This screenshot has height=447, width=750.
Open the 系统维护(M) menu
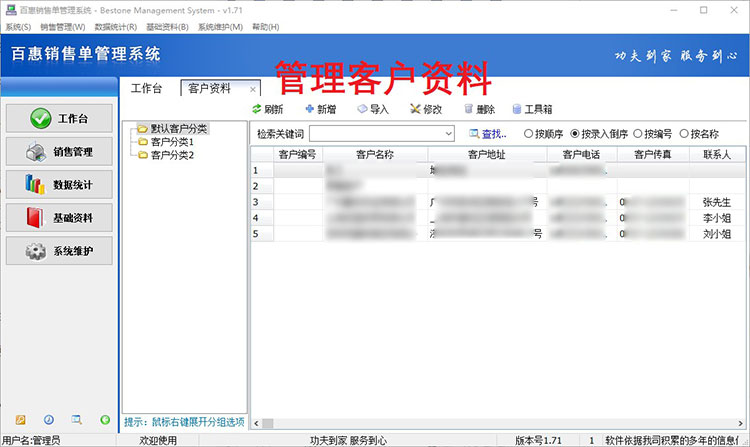[x=221, y=27]
